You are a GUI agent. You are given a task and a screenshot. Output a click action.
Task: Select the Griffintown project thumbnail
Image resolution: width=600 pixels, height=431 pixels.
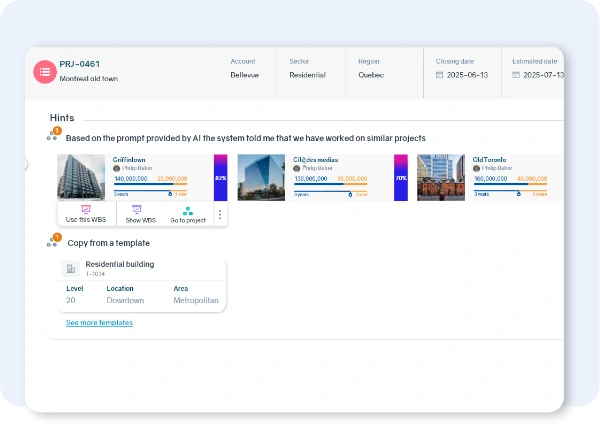point(82,177)
